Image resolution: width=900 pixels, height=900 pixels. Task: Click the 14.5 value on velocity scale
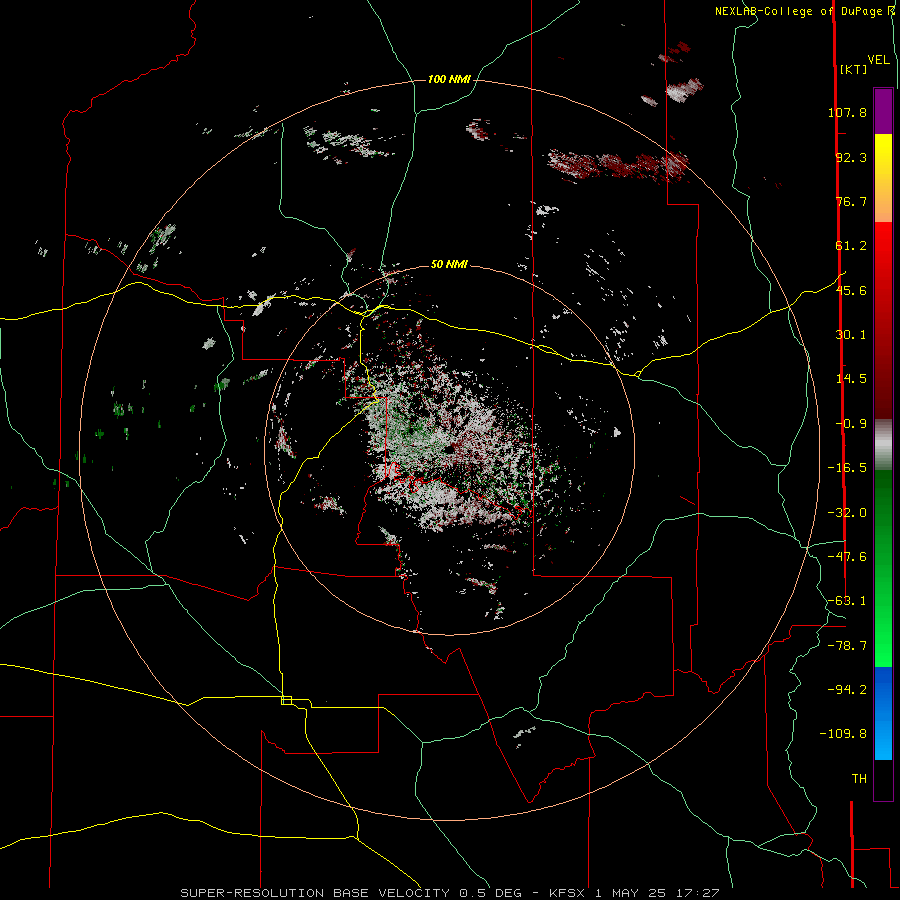(851, 379)
